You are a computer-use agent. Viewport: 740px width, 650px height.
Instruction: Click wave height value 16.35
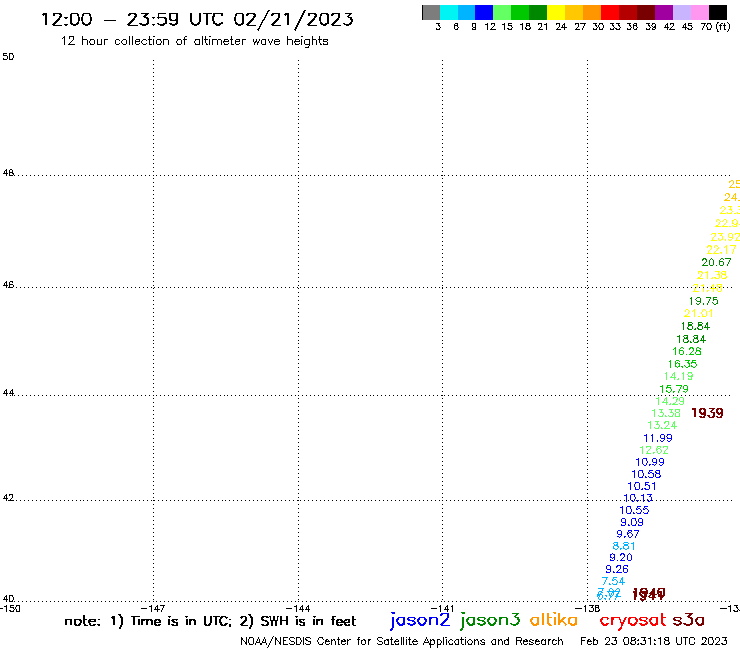coord(682,364)
